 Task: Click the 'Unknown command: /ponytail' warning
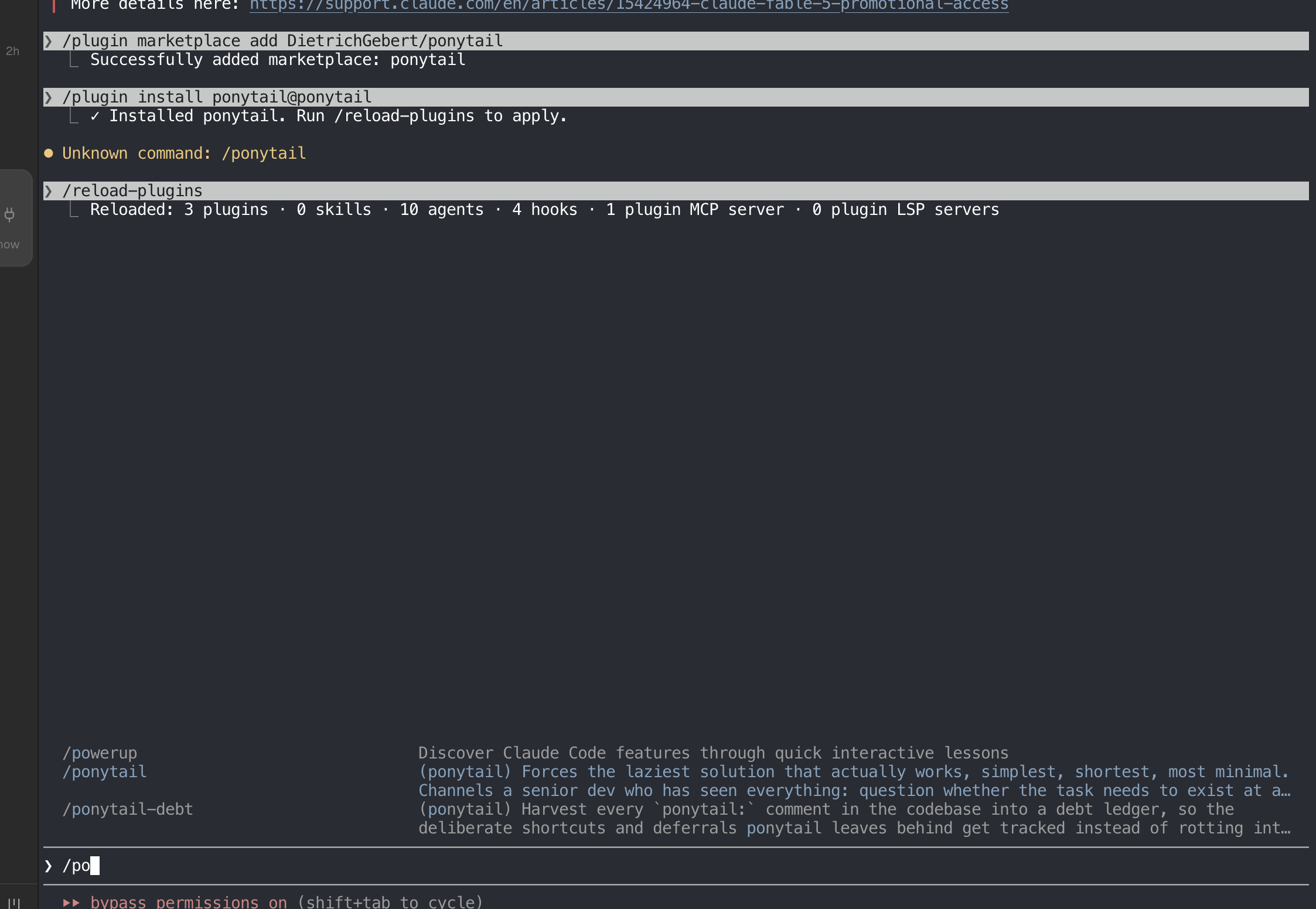[184, 153]
